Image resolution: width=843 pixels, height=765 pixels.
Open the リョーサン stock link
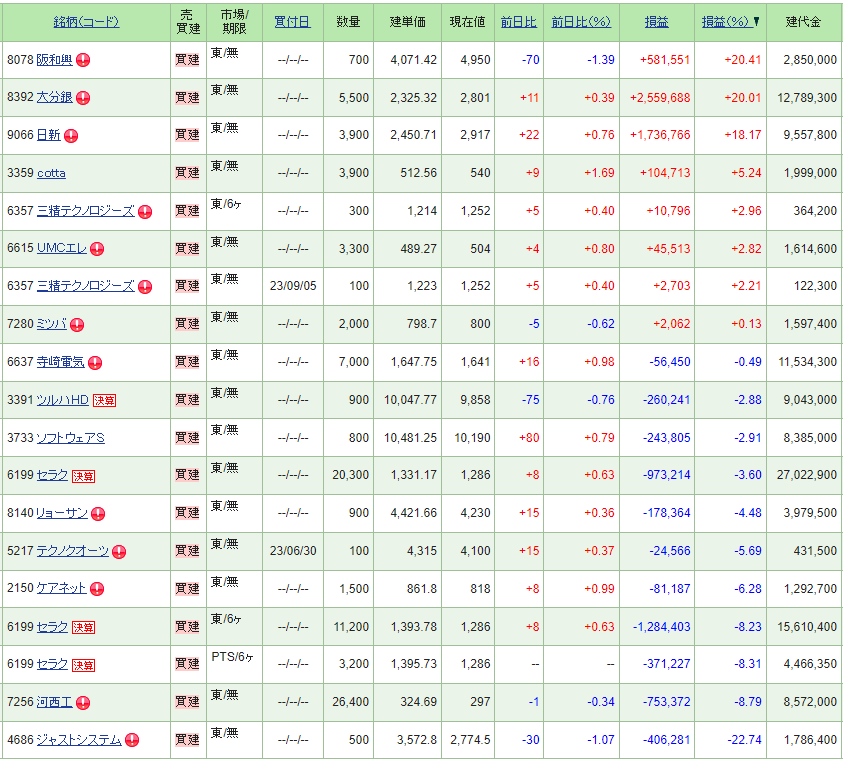(62, 513)
